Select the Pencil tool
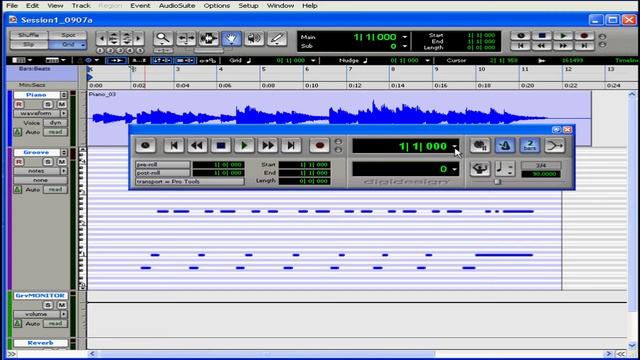The width and height of the screenshot is (640, 360). [277, 39]
